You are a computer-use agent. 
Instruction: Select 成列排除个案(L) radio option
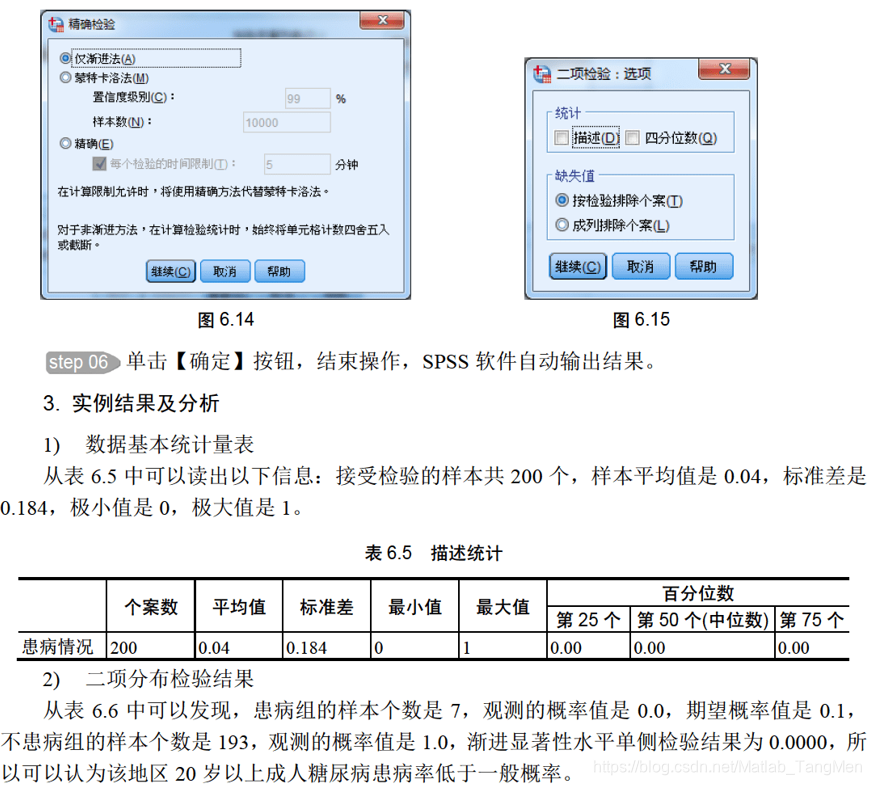[562, 225]
